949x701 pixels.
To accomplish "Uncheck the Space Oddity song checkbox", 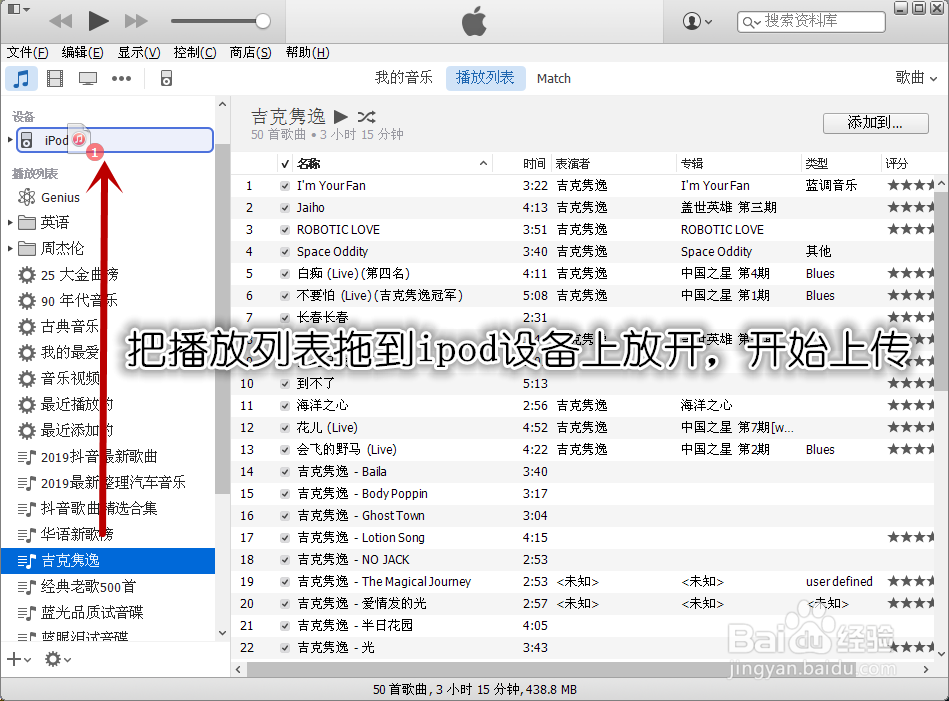I will click(x=285, y=252).
